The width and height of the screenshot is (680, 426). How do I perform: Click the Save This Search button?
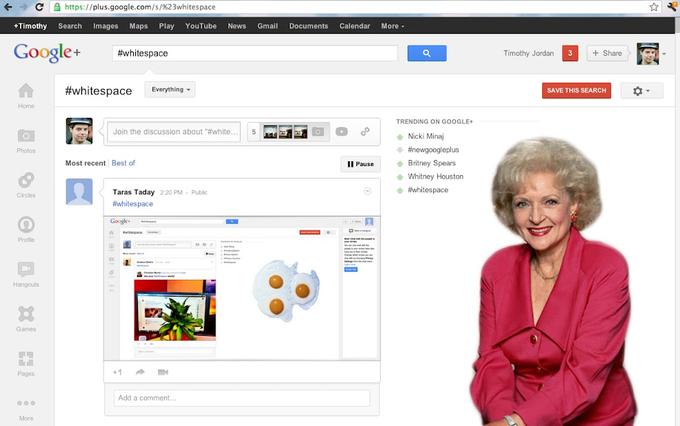pos(576,91)
